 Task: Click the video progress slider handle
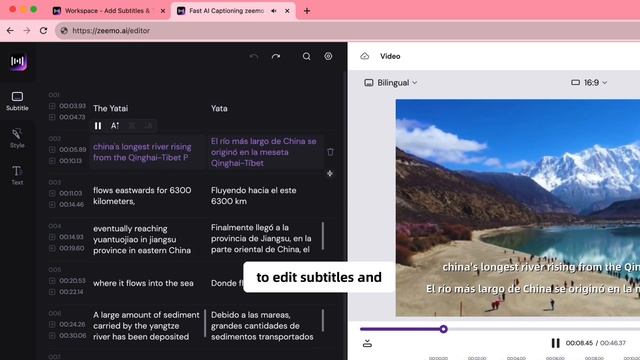(444, 329)
